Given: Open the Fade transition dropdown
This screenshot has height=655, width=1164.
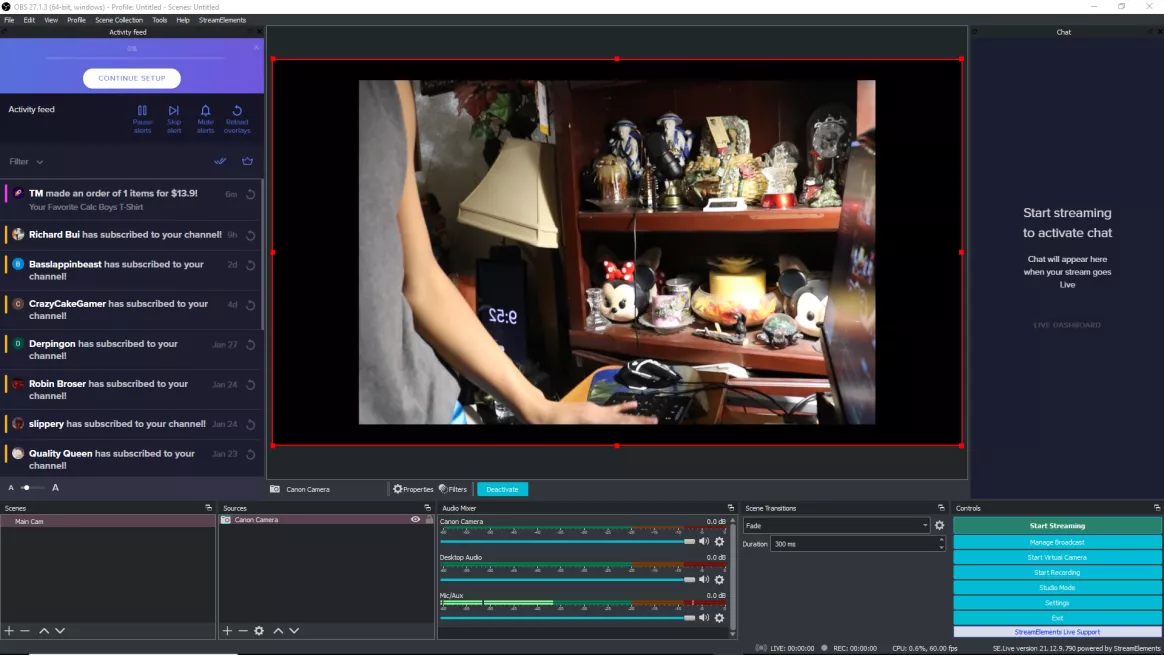Looking at the screenshot, I should click(836, 526).
